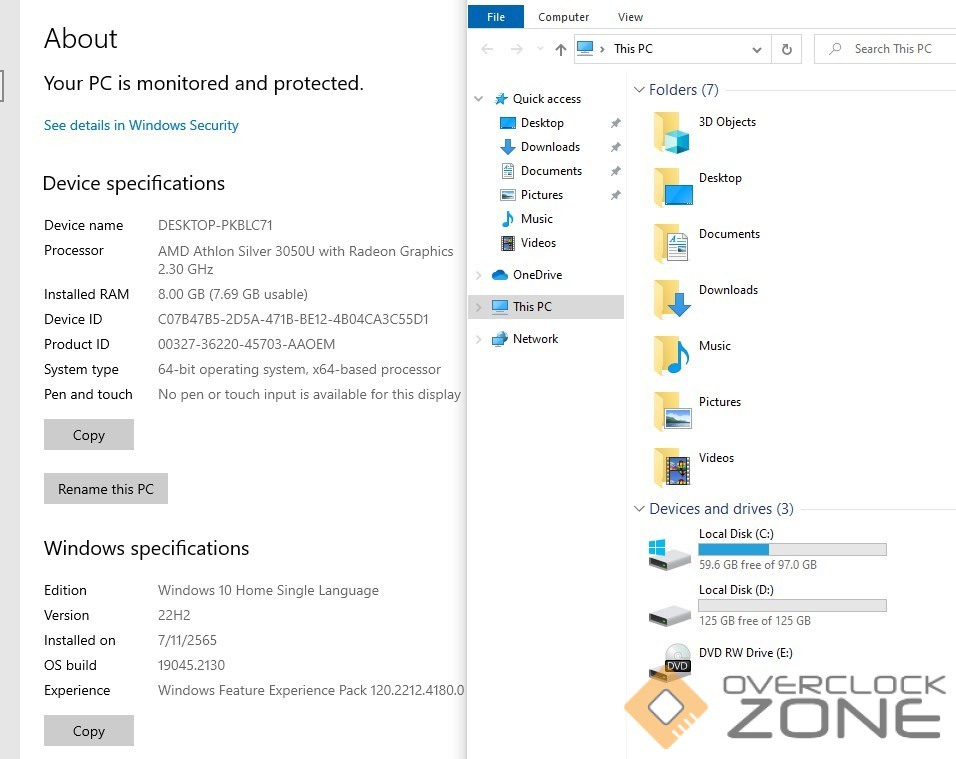Click the This PC address bar path
This screenshot has height=759, width=956.
[633, 49]
